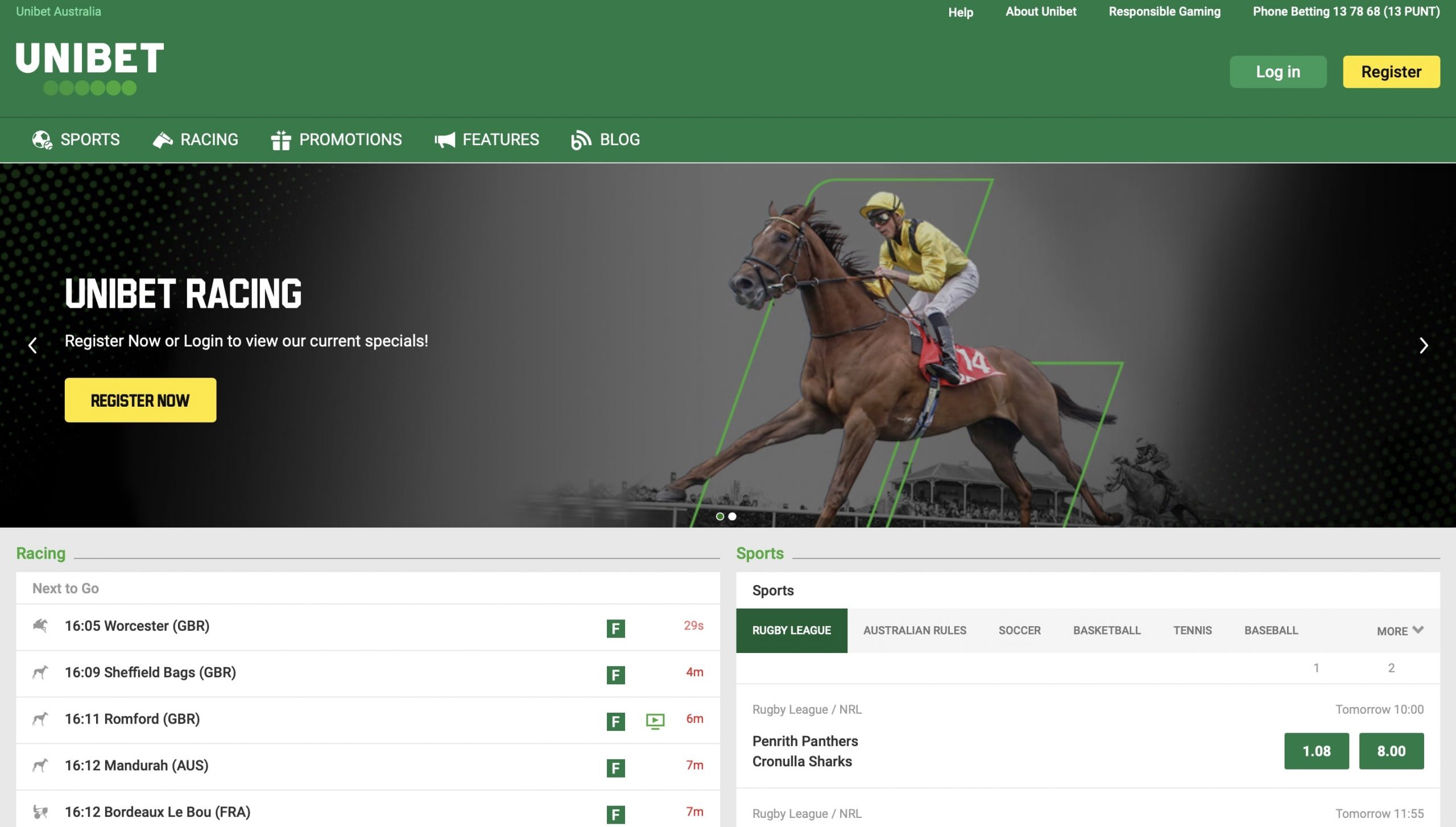Click the Next to Go heading
This screenshot has width=1456, height=827.
pyautogui.click(x=65, y=588)
